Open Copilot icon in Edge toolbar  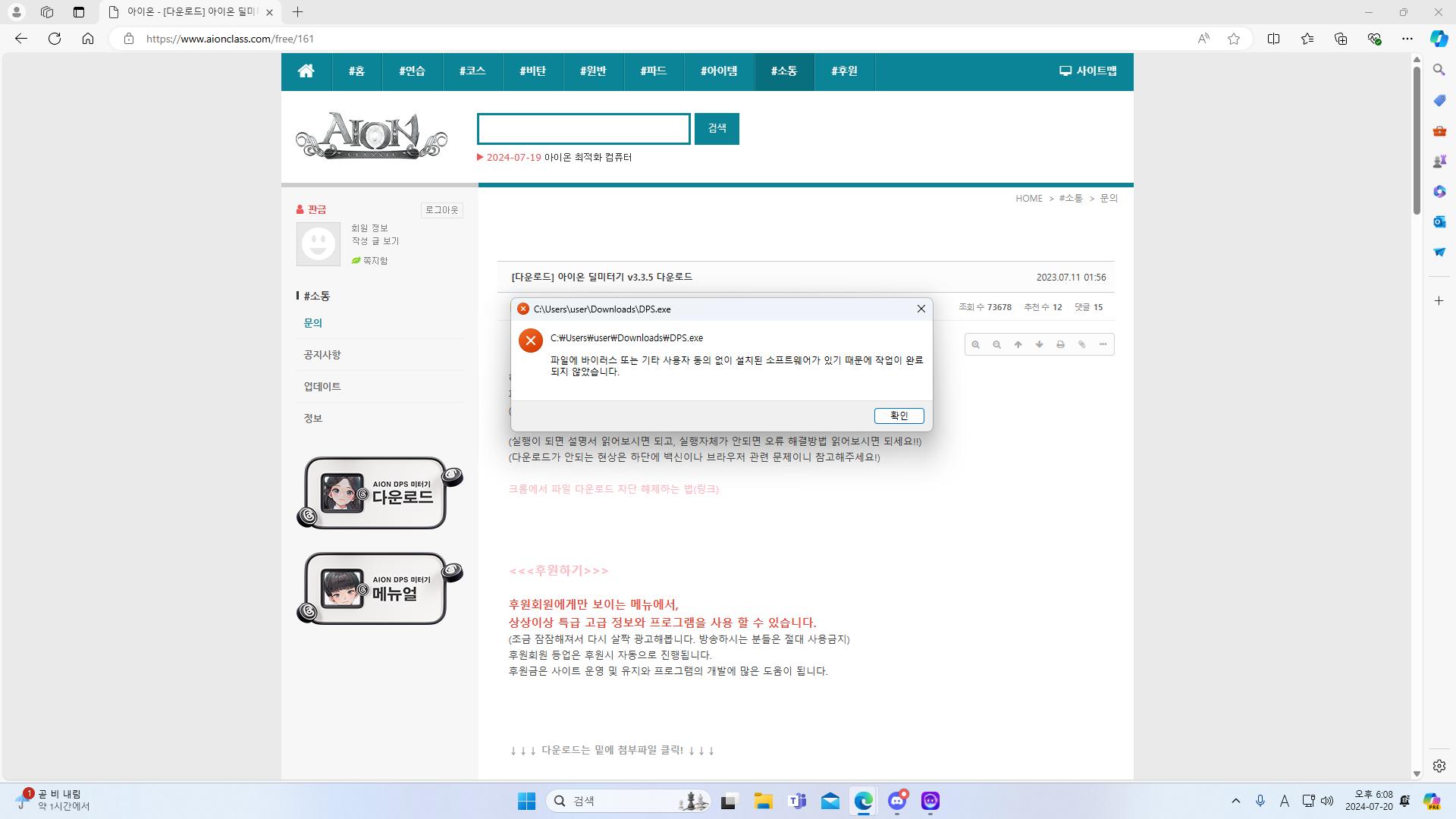[1439, 39]
